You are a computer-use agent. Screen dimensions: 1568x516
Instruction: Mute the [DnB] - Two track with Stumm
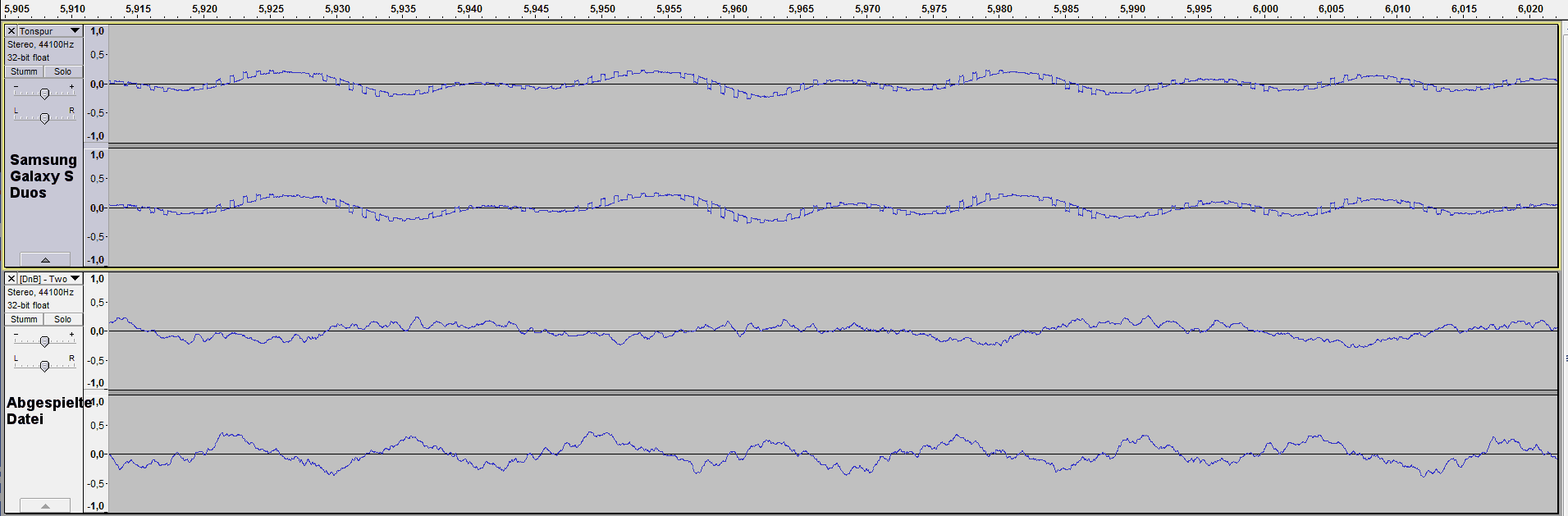point(24,319)
